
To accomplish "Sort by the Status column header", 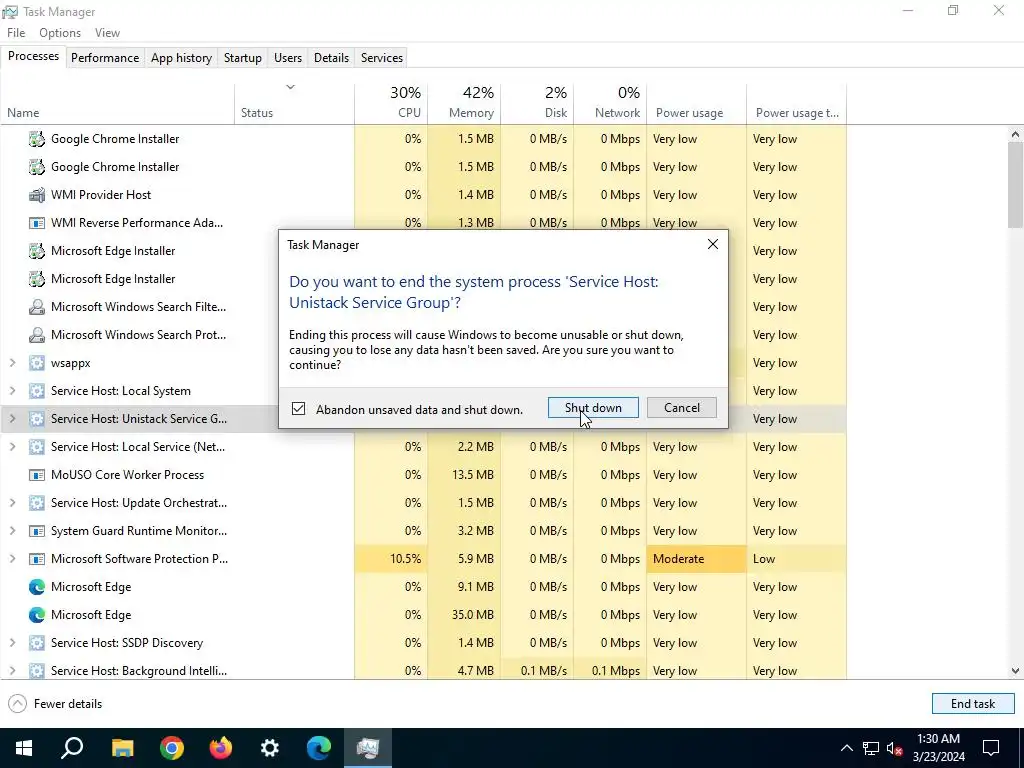I will coord(295,103).
